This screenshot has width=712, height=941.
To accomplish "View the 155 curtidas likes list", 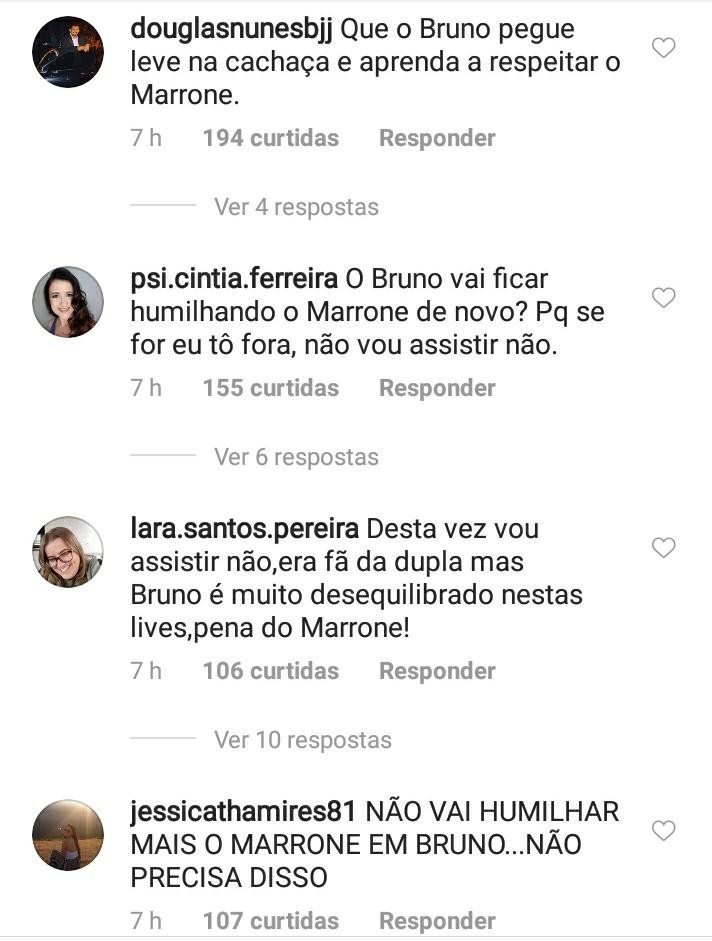I will pyautogui.click(x=271, y=388).
